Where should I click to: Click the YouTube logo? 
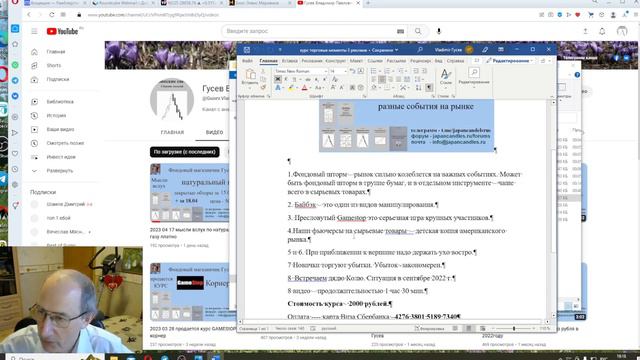point(62,31)
